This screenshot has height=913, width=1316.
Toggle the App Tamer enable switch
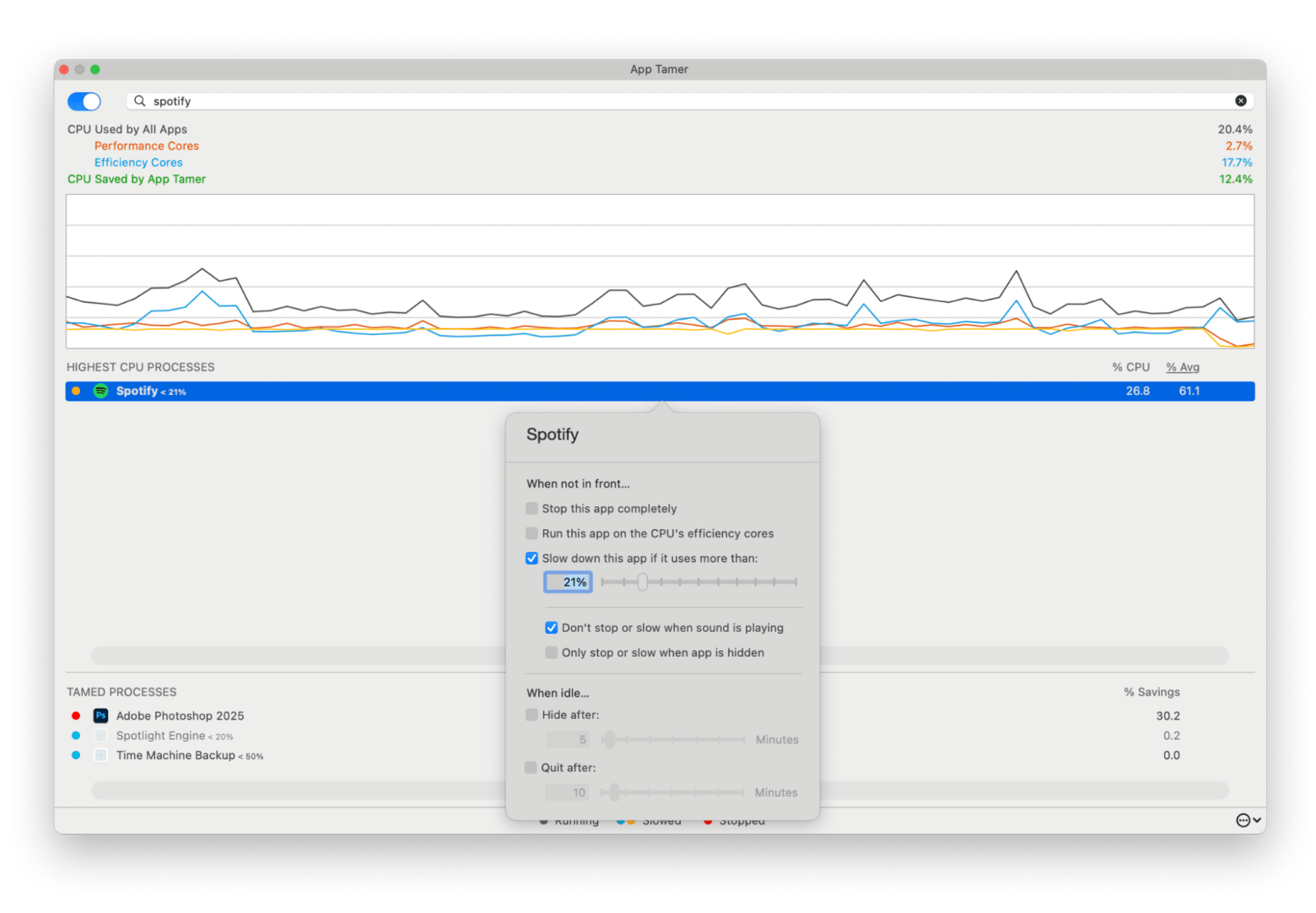tap(84, 101)
